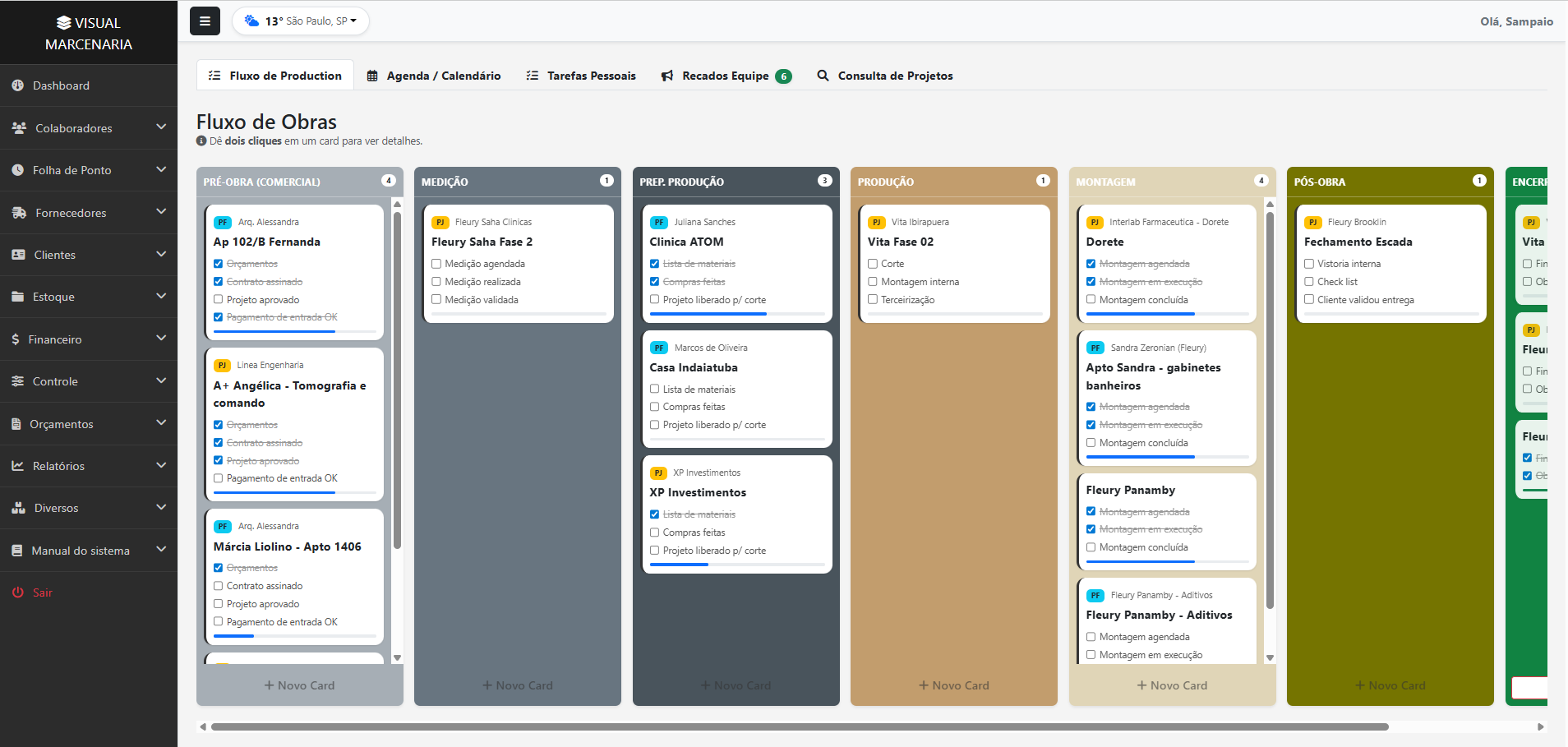Viewport: 1568px width, 747px height.
Task: Click progress bar on Márcia Liolino card
Action: (x=295, y=636)
